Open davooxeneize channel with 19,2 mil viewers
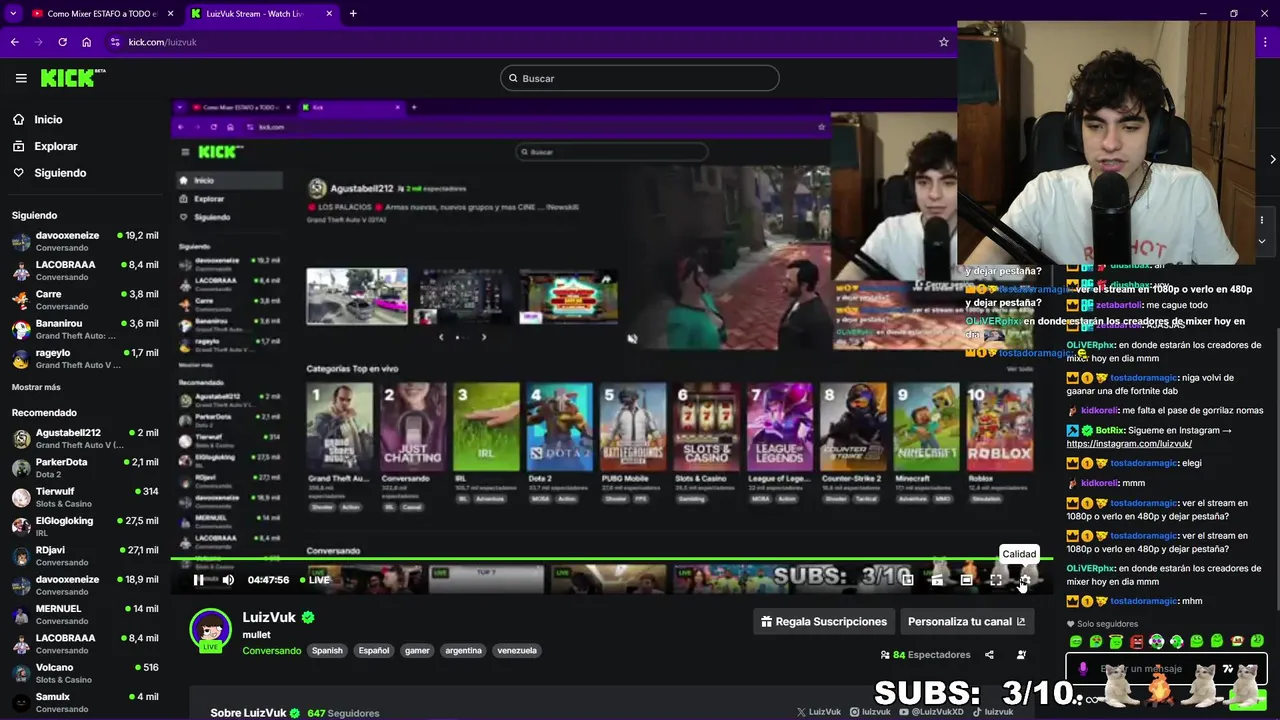Viewport: 1280px width, 720px height. (85, 241)
